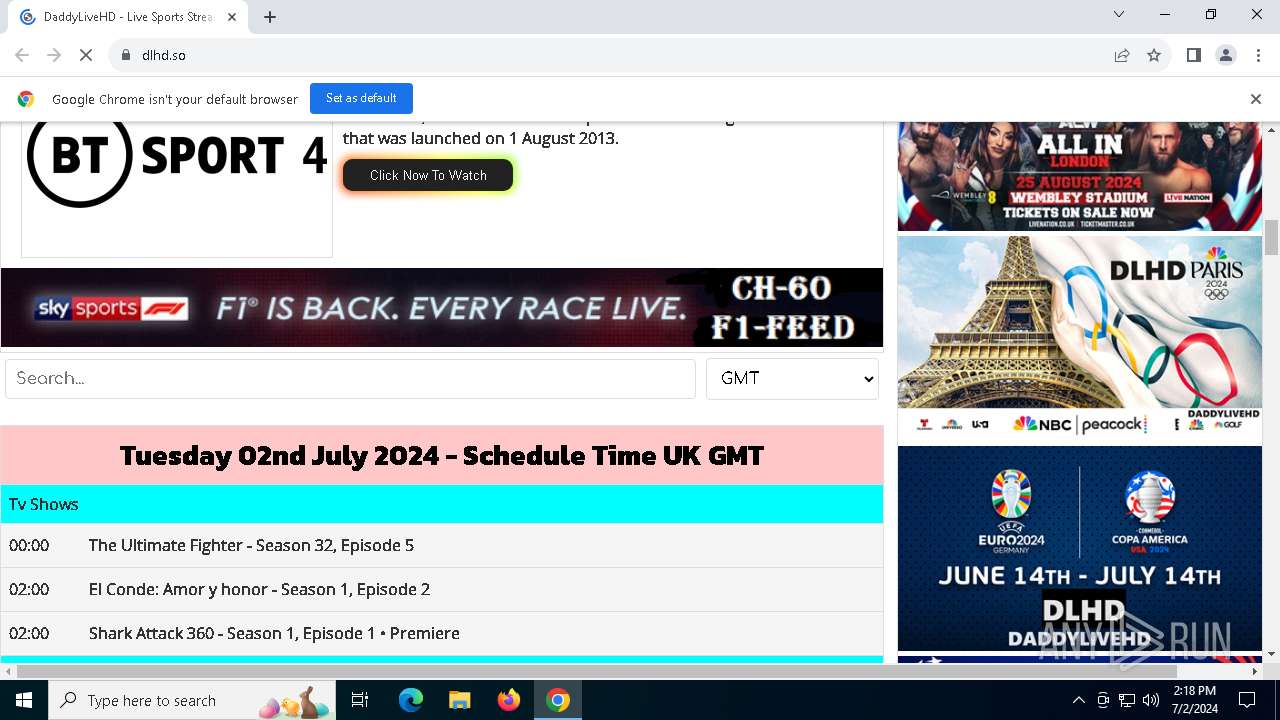Image resolution: width=1280 pixels, height=720 pixels.
Task: Open the GMT timezone dropdown
Action: (x=792, y=379)
